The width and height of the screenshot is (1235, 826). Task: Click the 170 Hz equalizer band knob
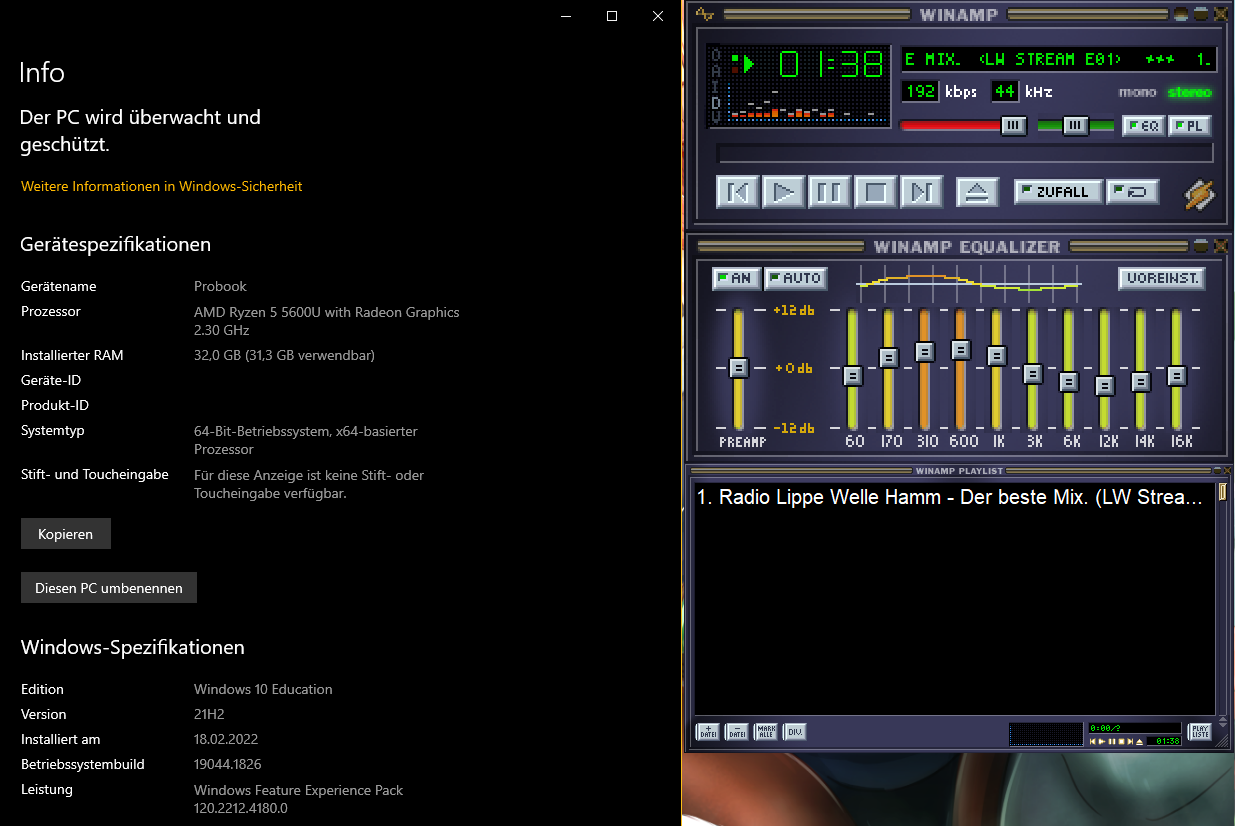[x=889, y=358]
